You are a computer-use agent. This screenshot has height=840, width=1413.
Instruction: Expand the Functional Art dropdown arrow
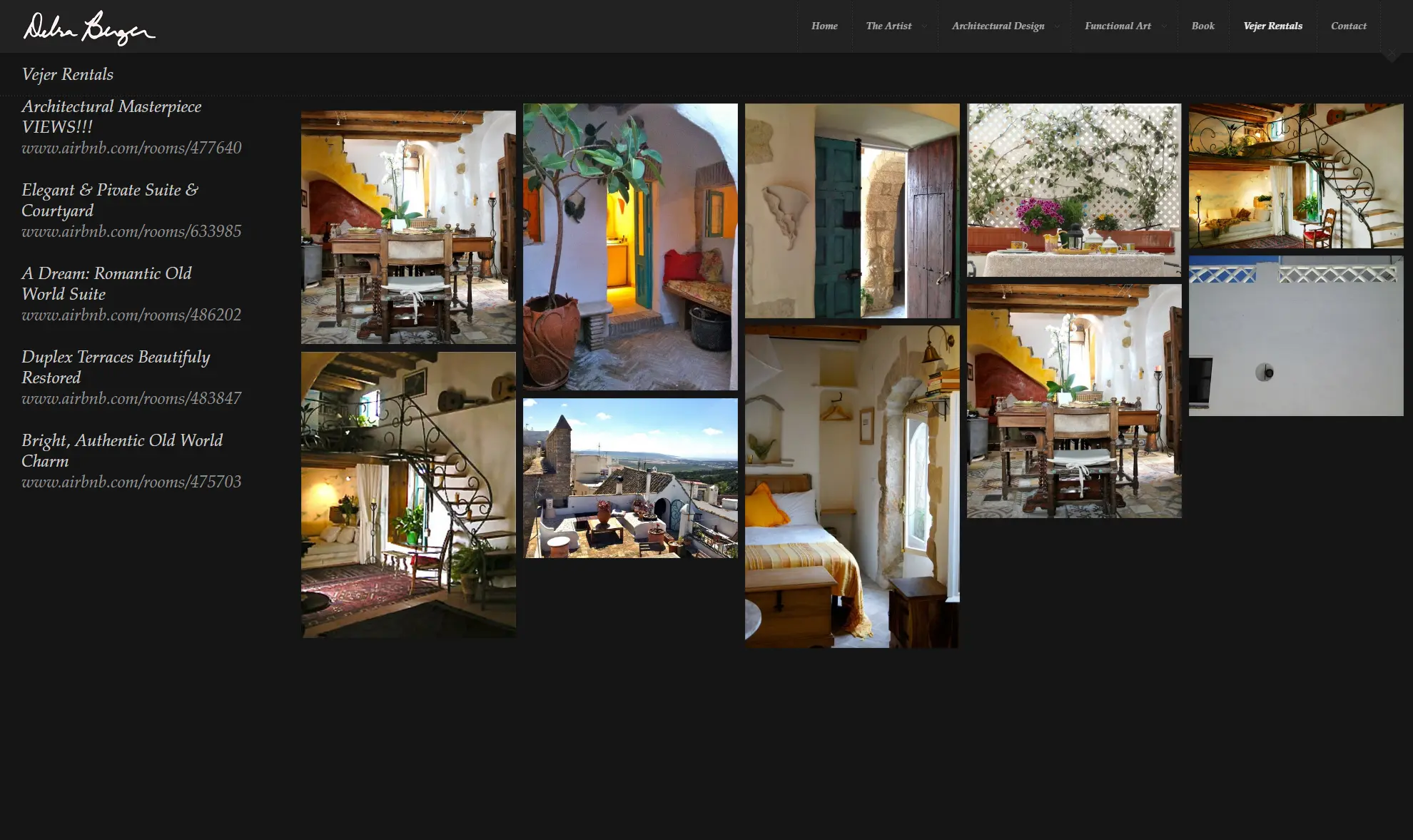click(1164, 26)
